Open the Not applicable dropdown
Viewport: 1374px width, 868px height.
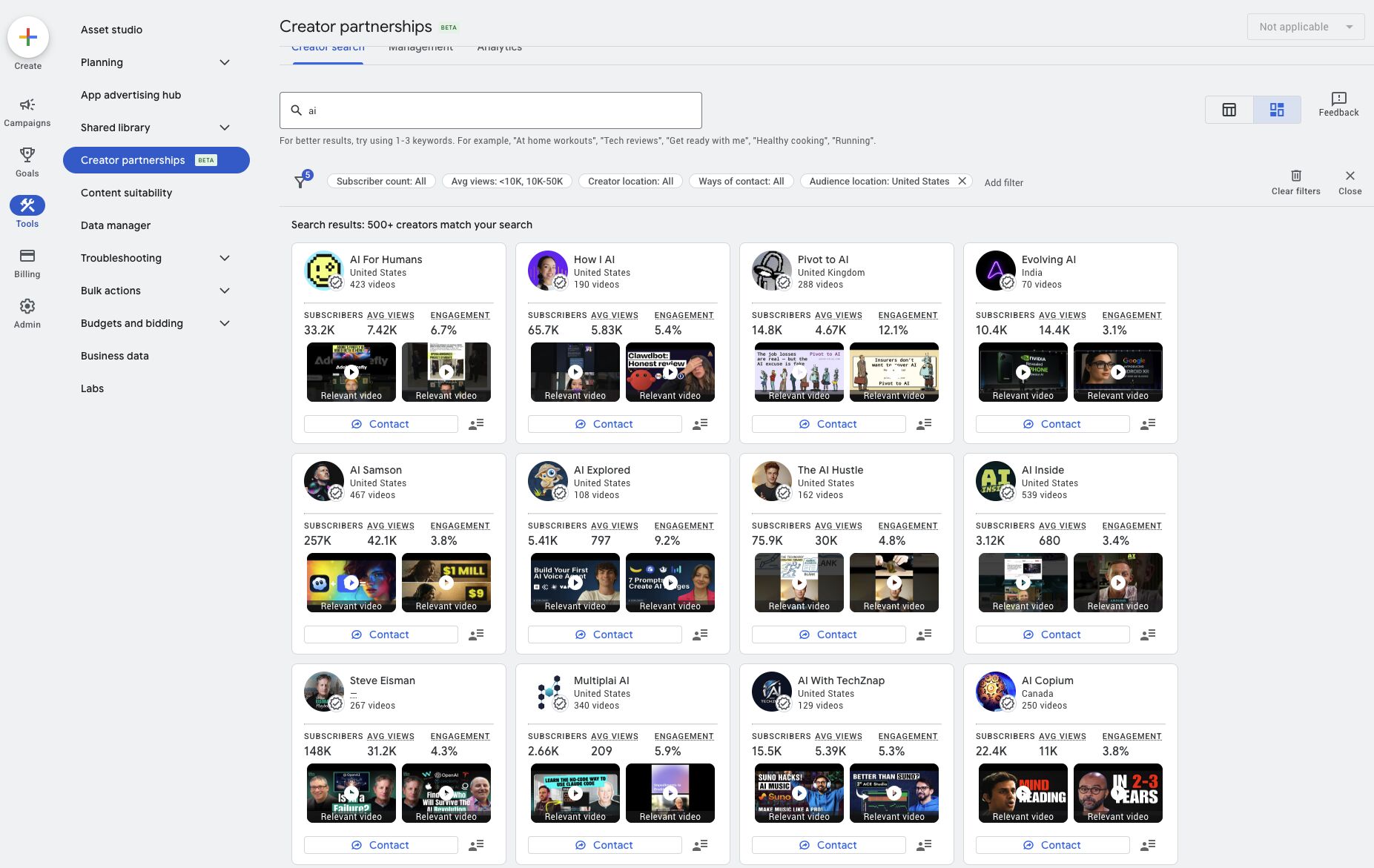1305,27
